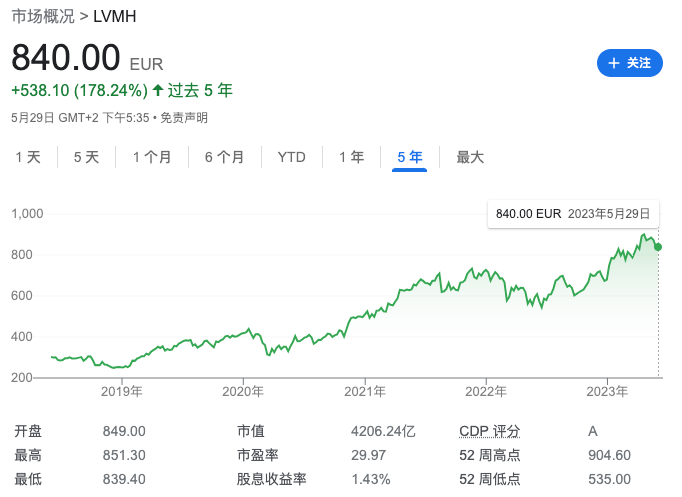The height and width of the screenshot is (497, 682).
Task: Click the plus 关注 follow button
Action: [629, 63]
